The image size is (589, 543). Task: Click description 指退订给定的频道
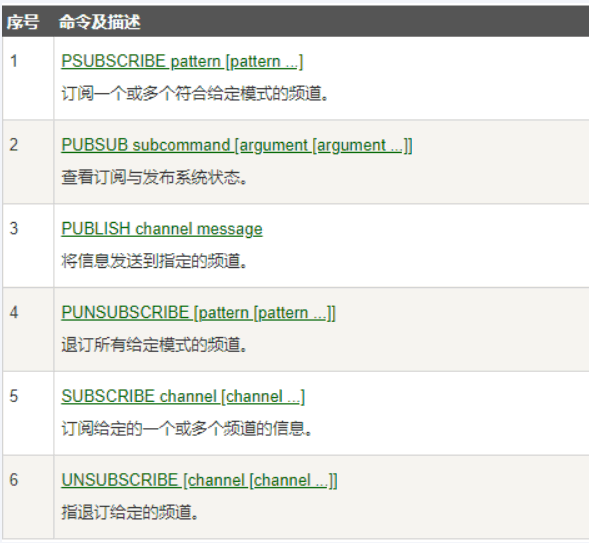[x=130, y=512]
